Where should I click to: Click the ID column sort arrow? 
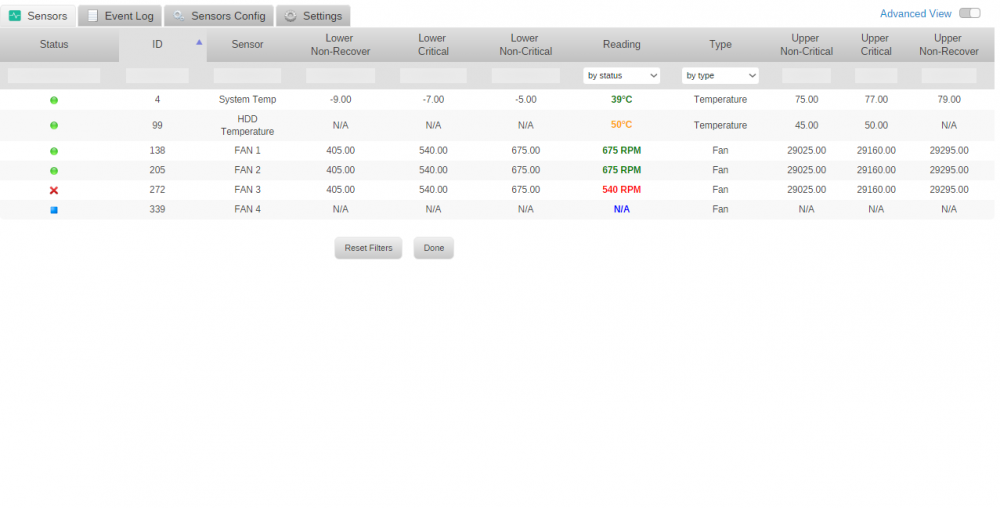click(199, 42)
